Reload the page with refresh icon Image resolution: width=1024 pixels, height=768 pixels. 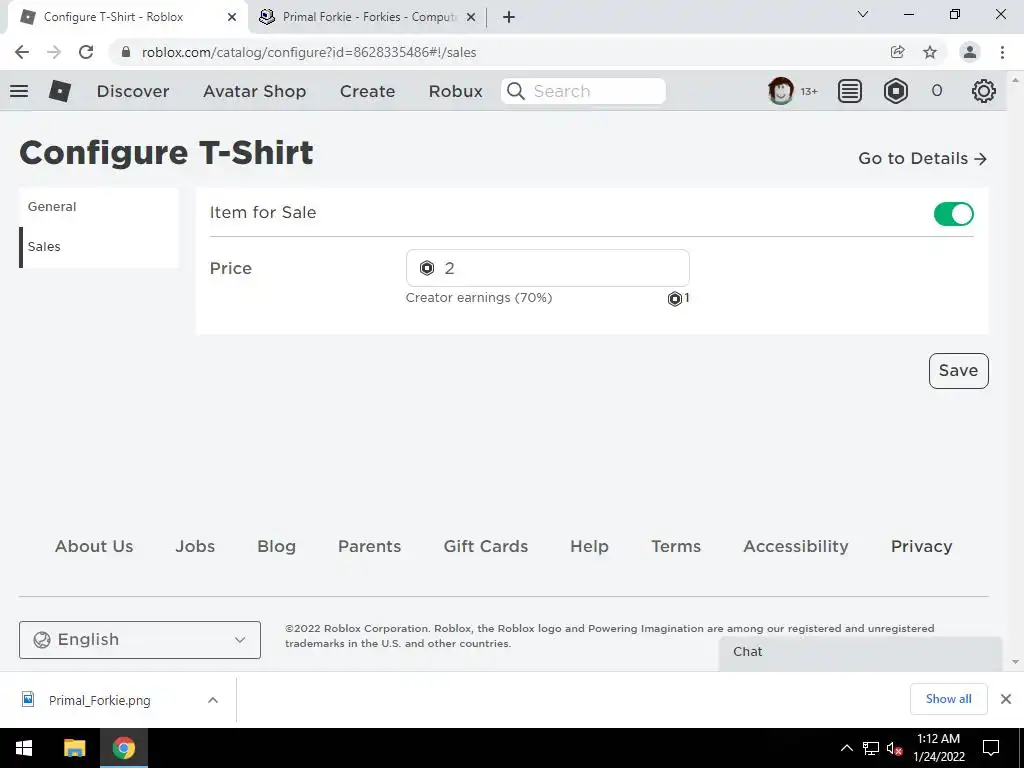coord(86,52)
